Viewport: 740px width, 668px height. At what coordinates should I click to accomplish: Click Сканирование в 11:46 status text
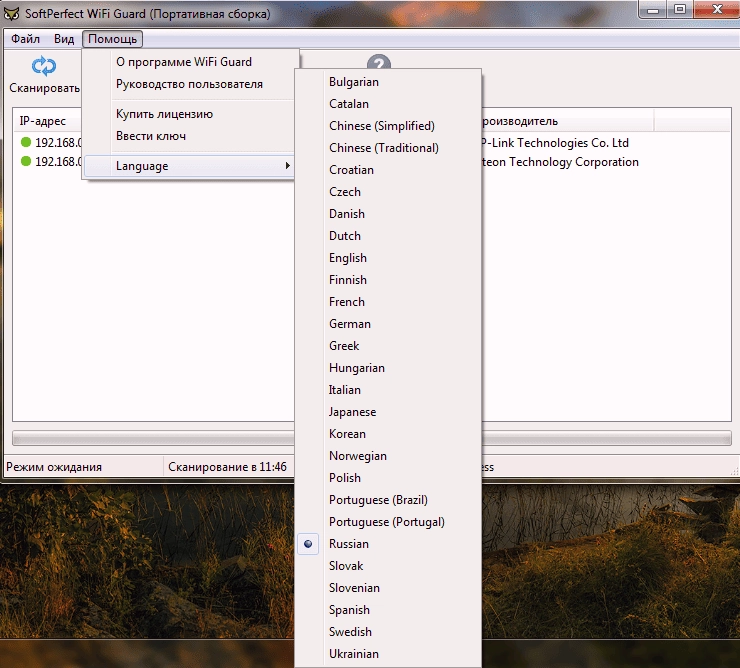pos(227,467)
